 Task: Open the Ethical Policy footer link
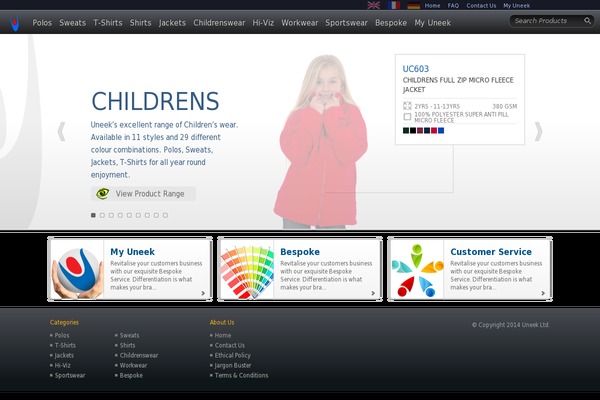point(232,355)
